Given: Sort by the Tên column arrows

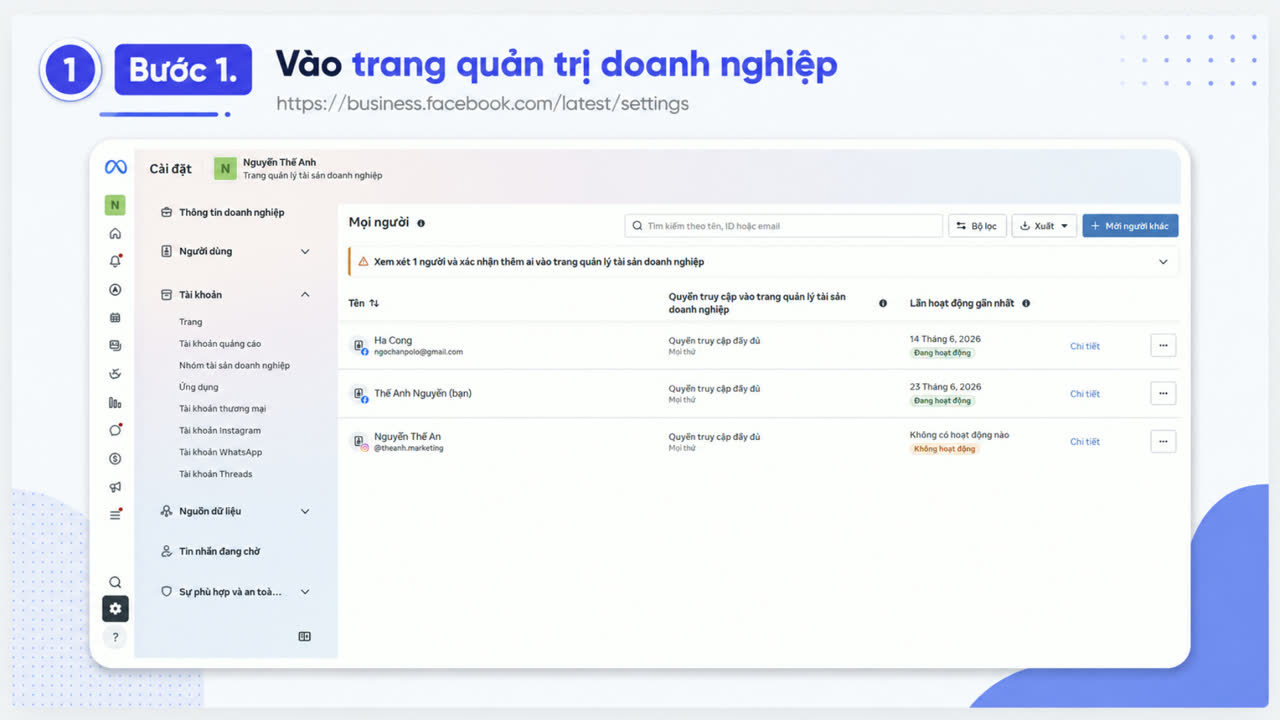Looking at the screenshot, I should pos(374,303).
